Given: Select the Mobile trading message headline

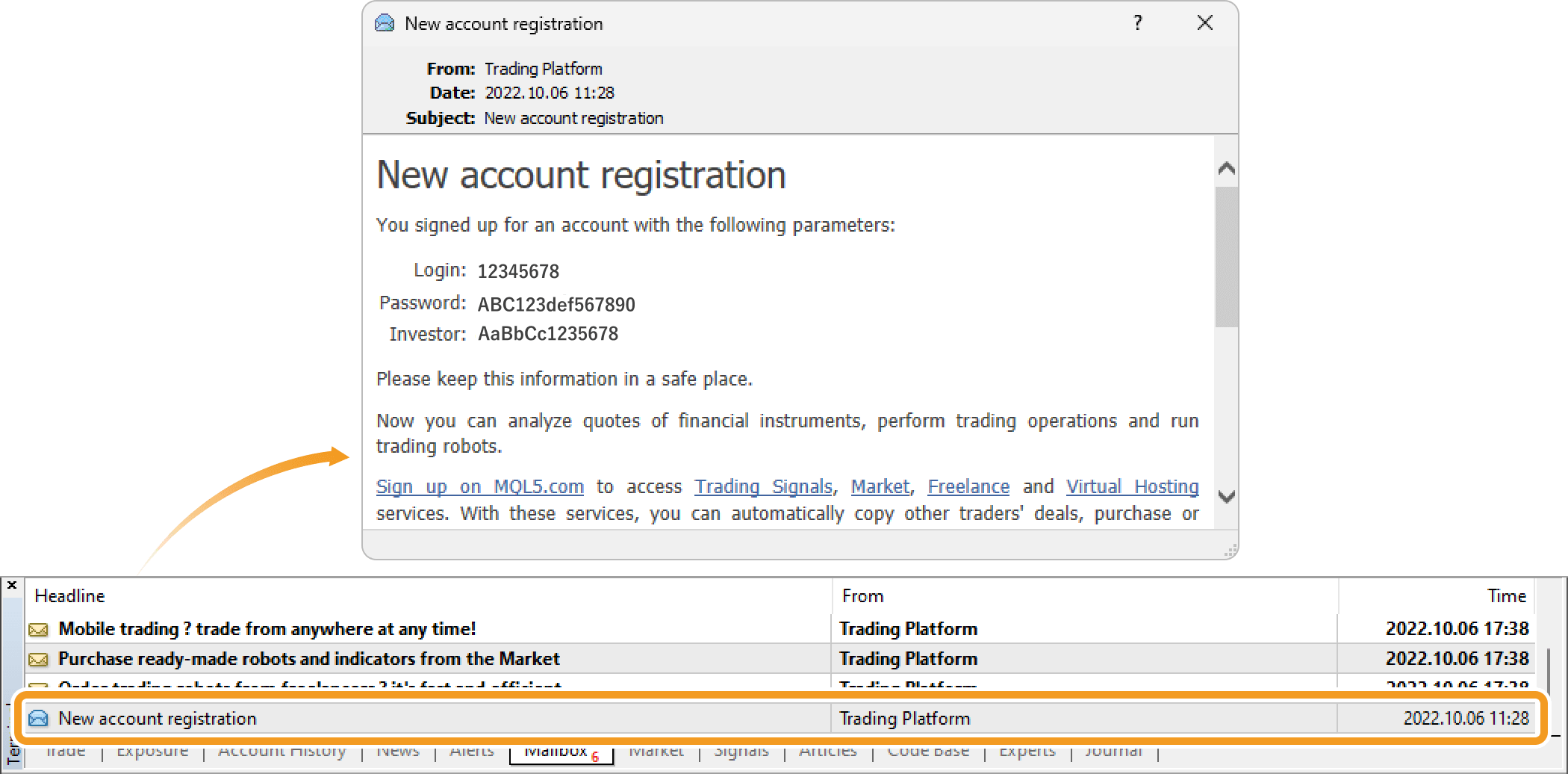Looking at the screenshot, I should click(x=267, y=629).
